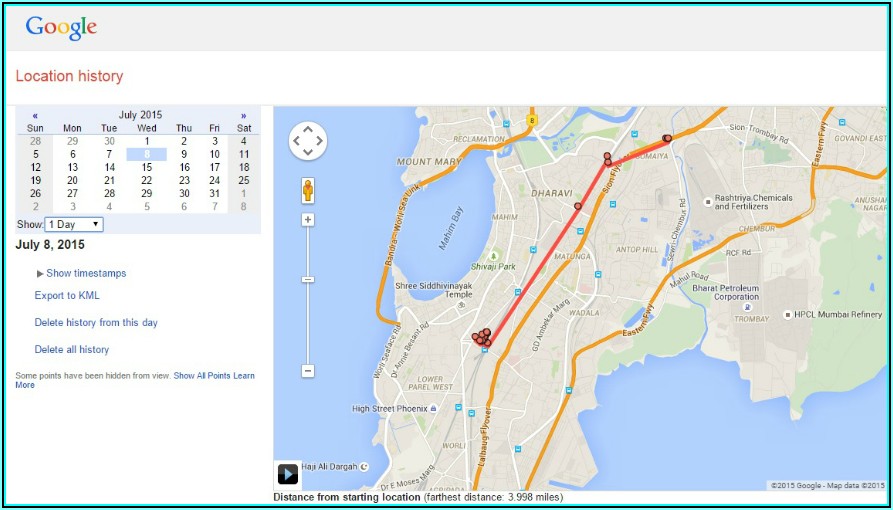Go to next month in calendar
893x510 pixels.
coord(243,115)
